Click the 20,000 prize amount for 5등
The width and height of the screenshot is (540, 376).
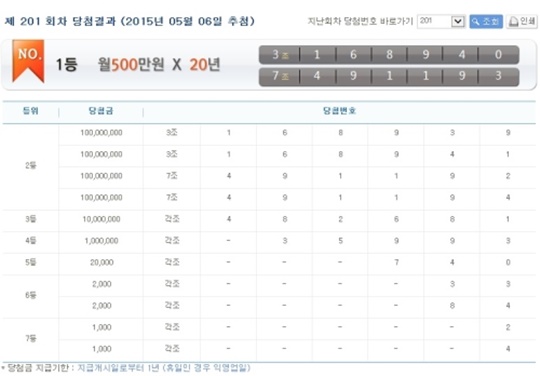[102, 263]
